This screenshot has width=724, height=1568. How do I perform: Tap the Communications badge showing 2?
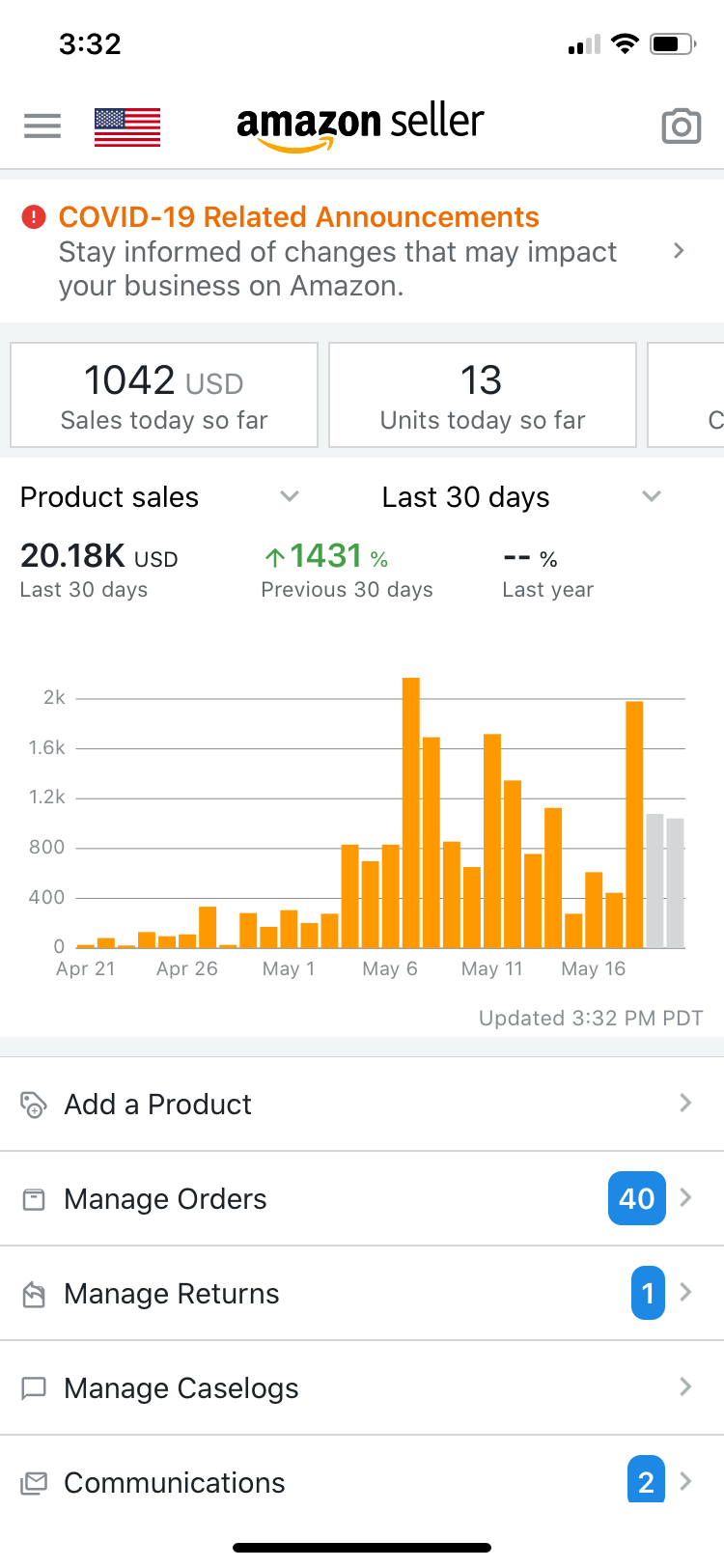coord(646,1480)
